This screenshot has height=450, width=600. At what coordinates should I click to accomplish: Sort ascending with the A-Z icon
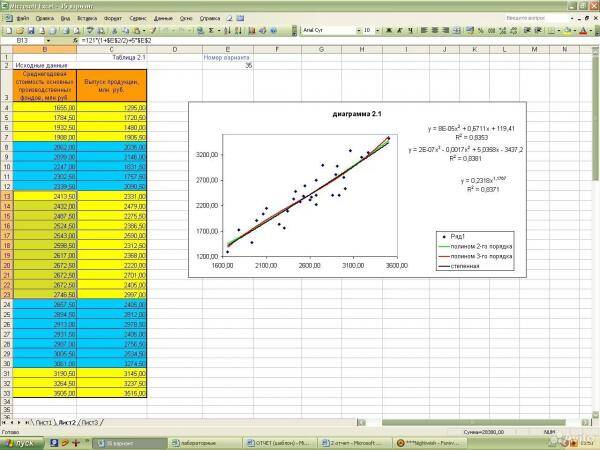[x=227, y=30]
